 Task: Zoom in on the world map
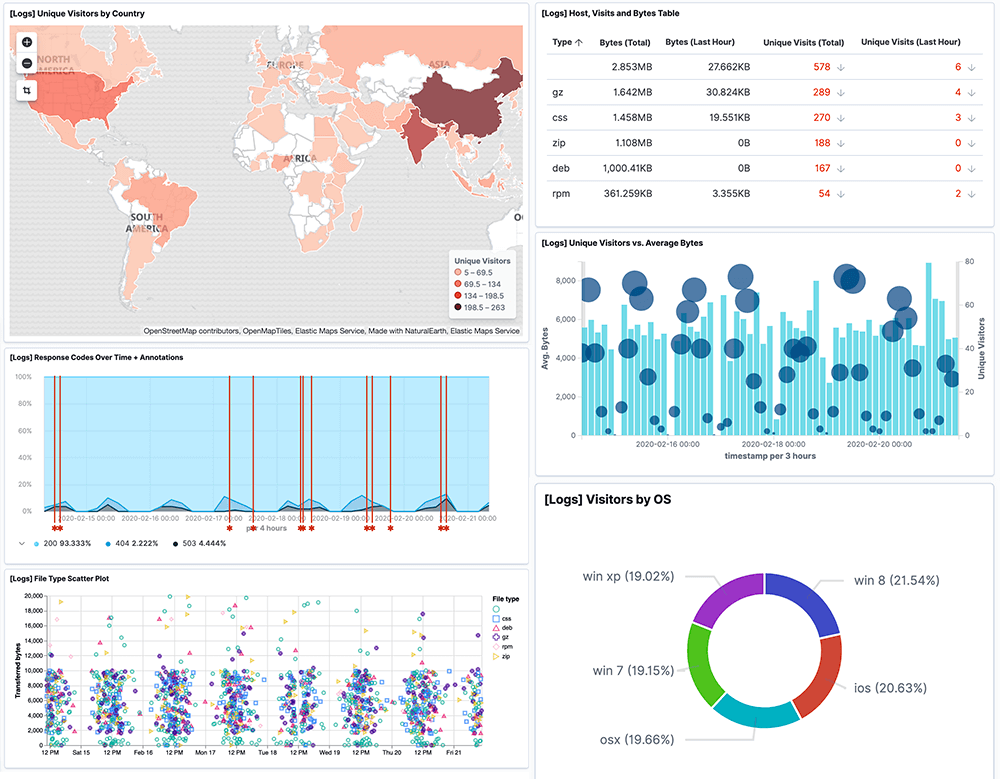pyautogui.click(x=26, y=42)
